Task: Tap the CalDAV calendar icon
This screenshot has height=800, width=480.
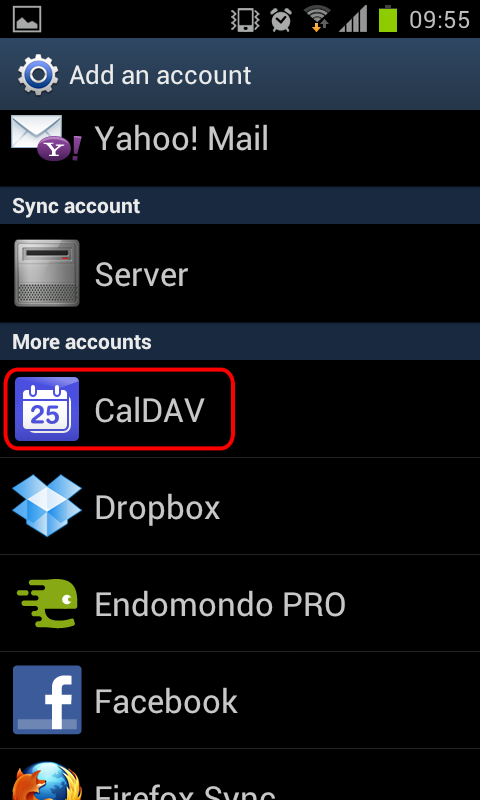Action: (47, 409)
